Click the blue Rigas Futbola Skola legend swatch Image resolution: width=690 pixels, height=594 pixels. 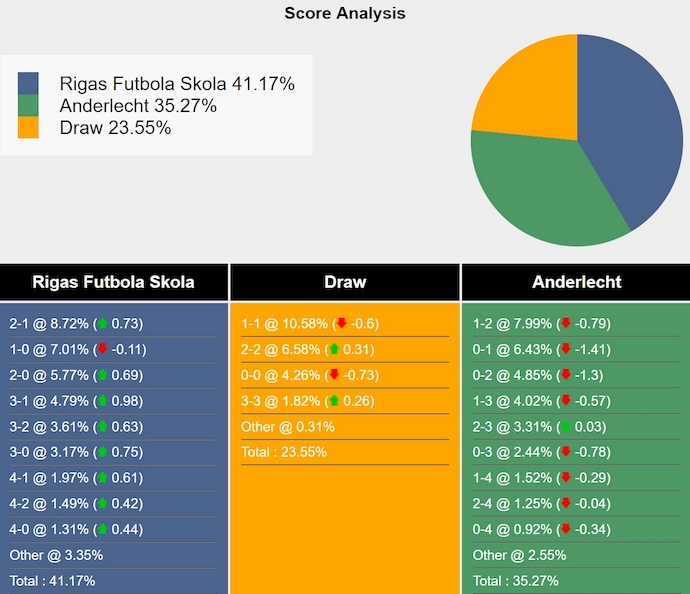click(28, 84)
